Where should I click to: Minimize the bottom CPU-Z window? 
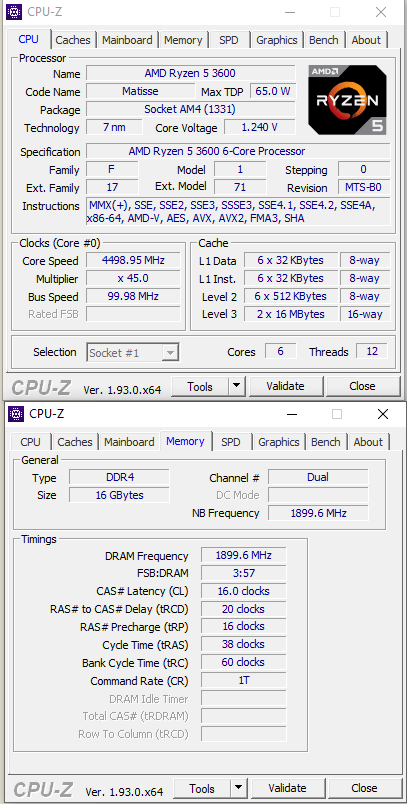(x=292, y=414)
